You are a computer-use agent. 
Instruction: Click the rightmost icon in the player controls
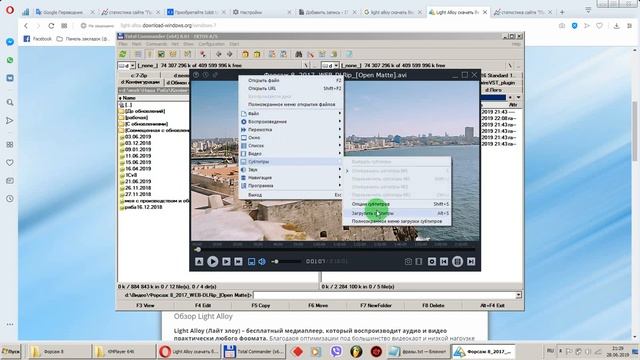(x=471, y=262)
